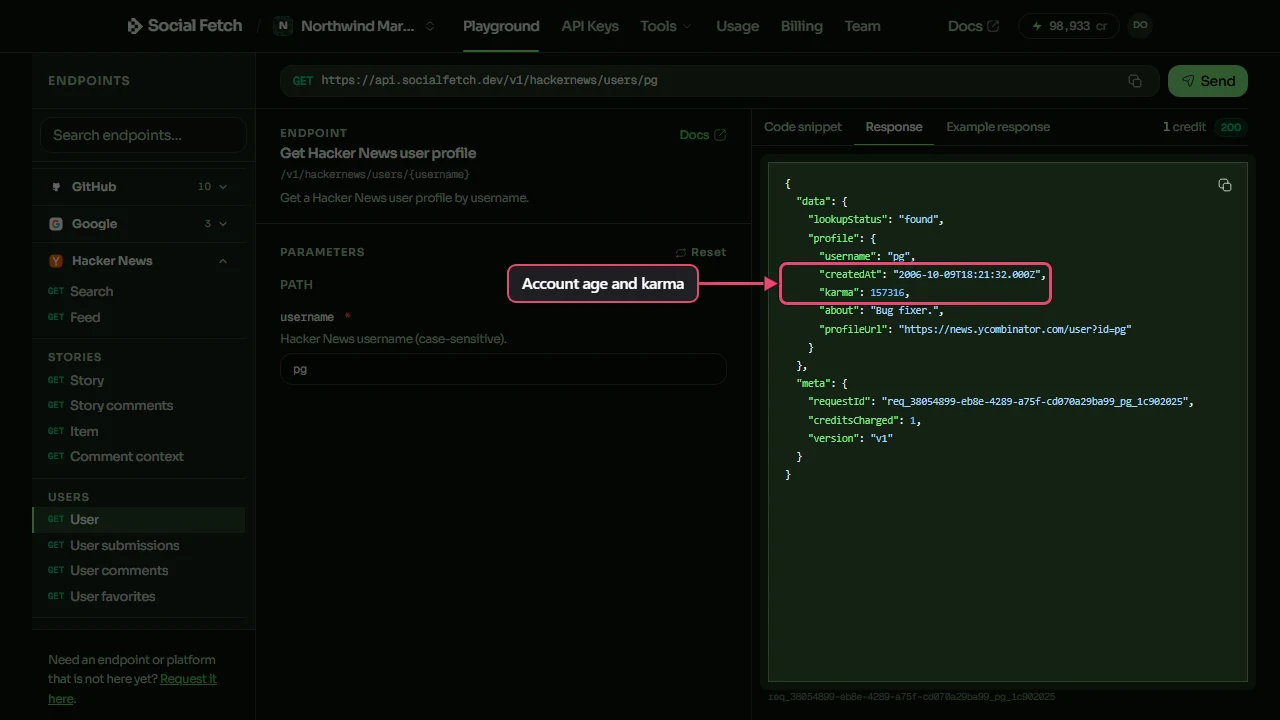Select the Comment context endpoint
The height and width of the screenshot is (720, 1280).
(x=139, y=457)
